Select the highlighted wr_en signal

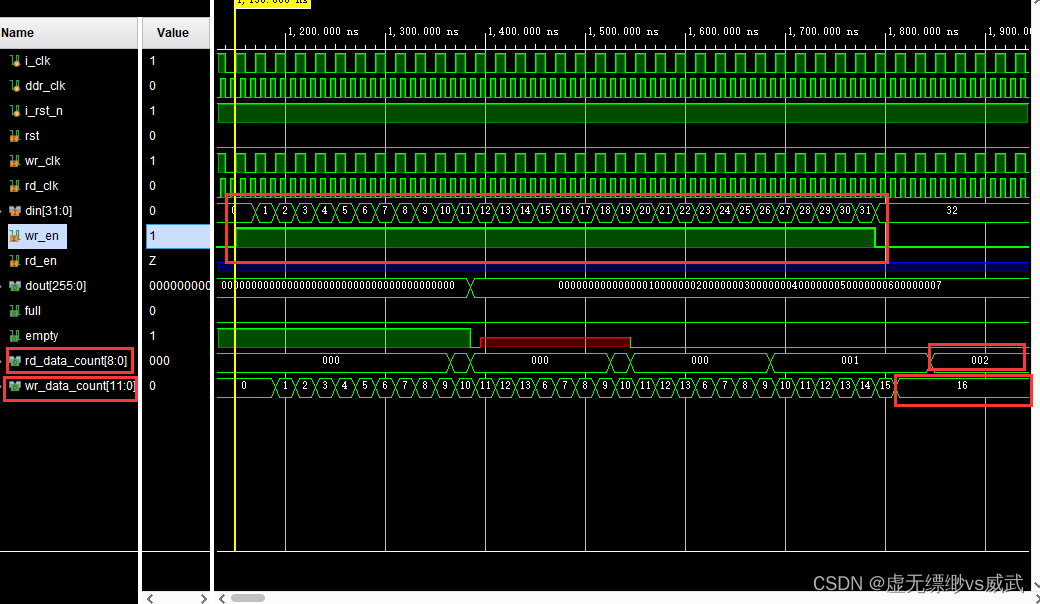coord(37,236)
